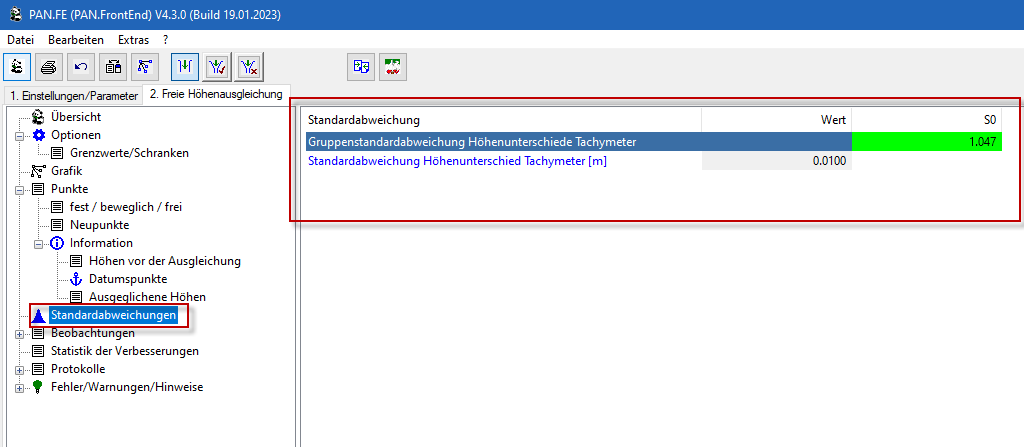The height and width of the screenshot is (447, 1024).
Task: Click the network graphic toolbar icon
Action: point(145,67)
